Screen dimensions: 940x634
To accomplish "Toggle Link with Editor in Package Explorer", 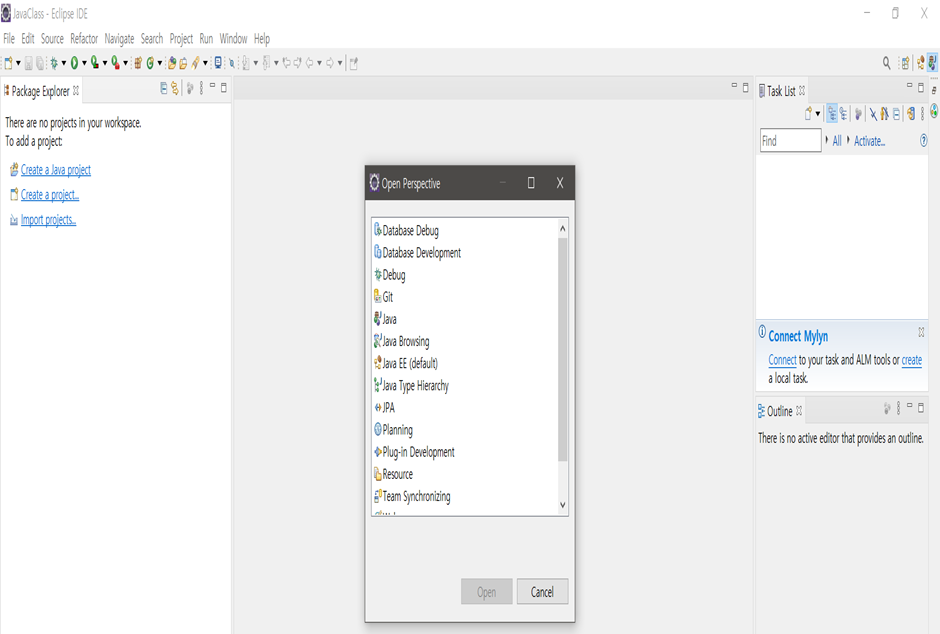I will (174, 88).
